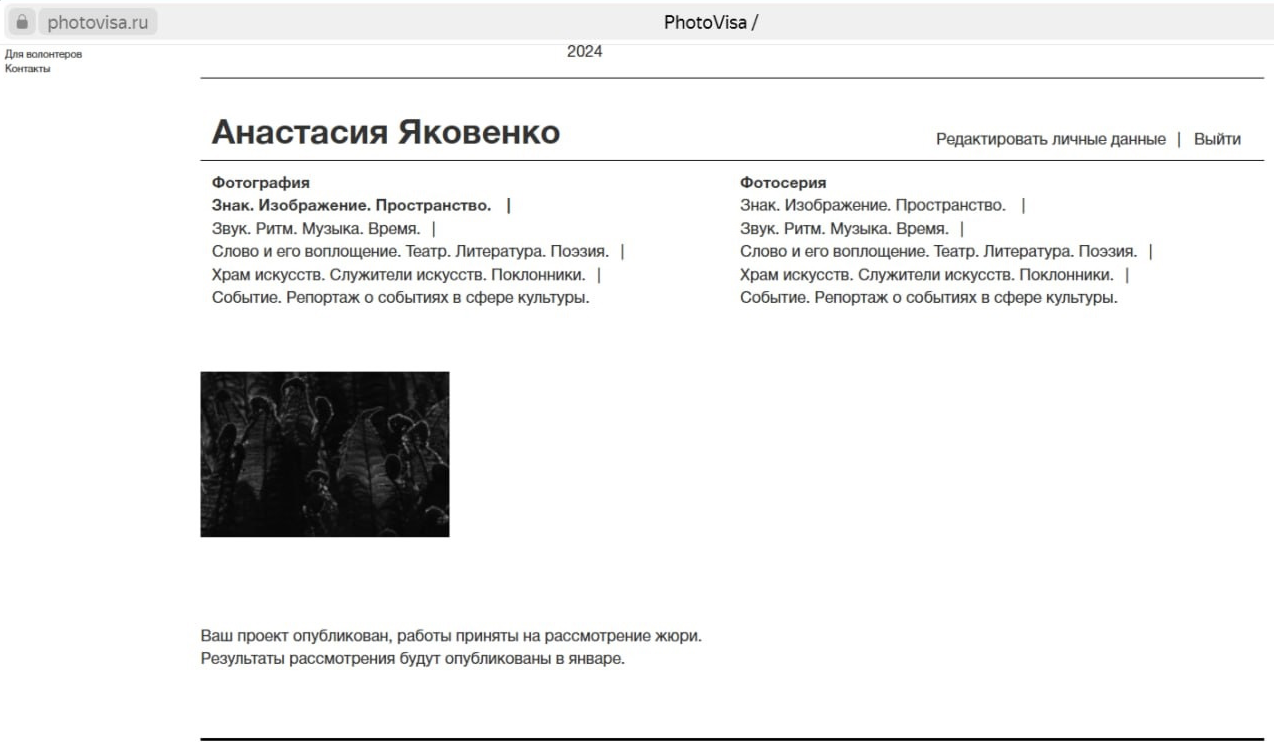Click the "PhotoVisa /" page title
This screenshot has height=746, width=1274.
click(x=711, y=22)
